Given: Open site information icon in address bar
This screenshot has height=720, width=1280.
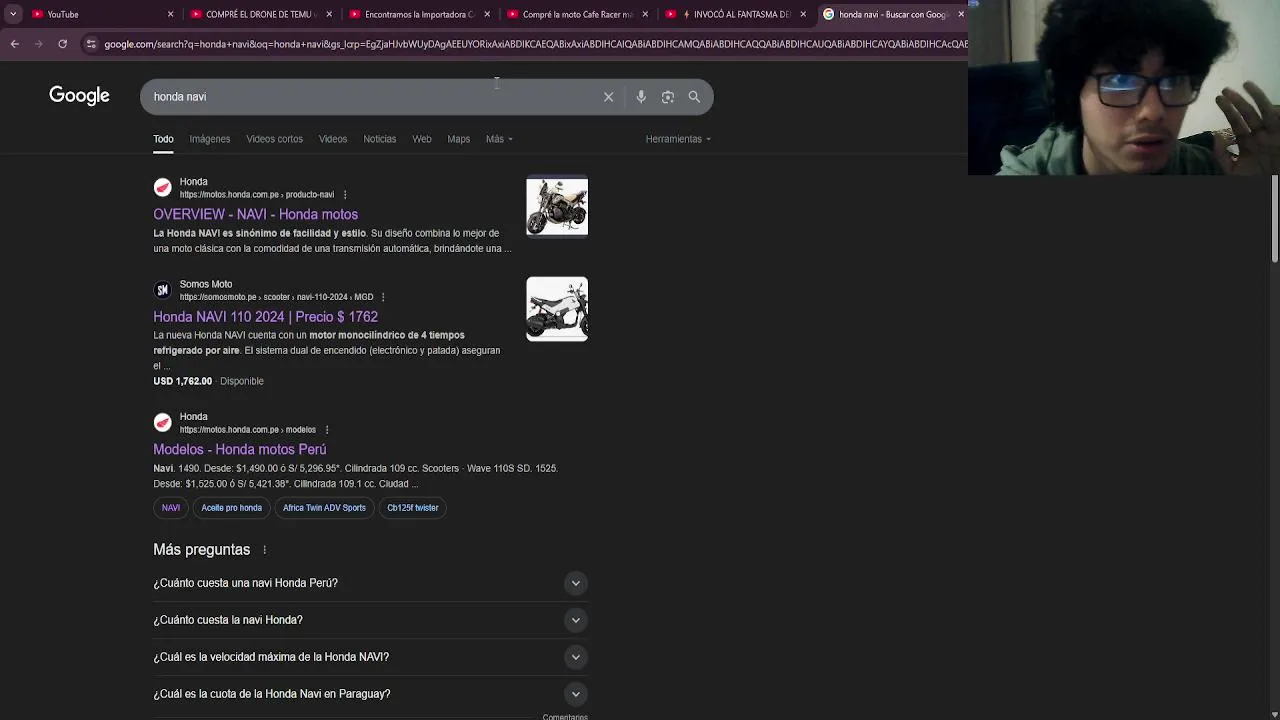Looking at the screenshot, I should tap(91, 44).
